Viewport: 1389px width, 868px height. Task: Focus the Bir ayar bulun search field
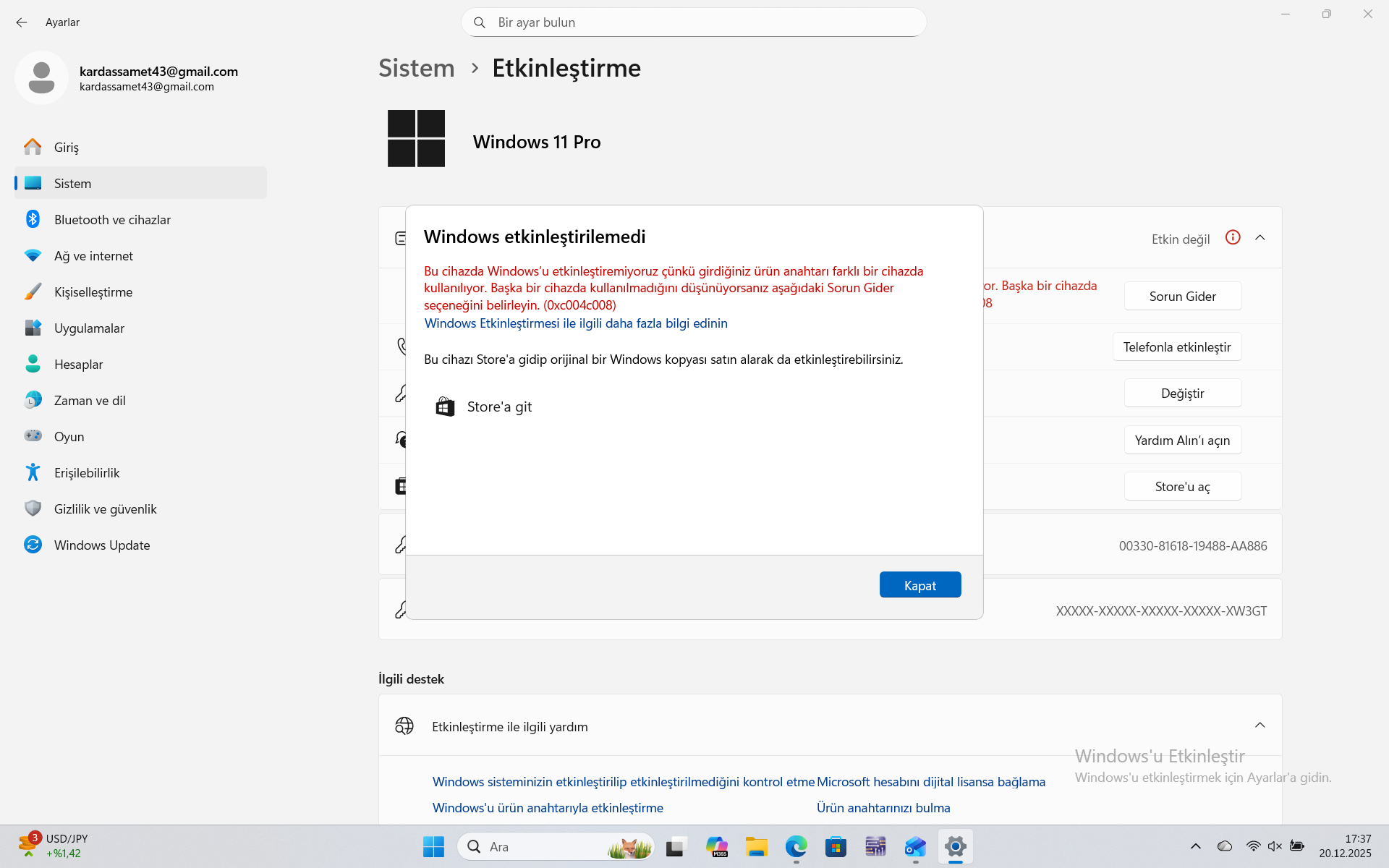[694, 22]
